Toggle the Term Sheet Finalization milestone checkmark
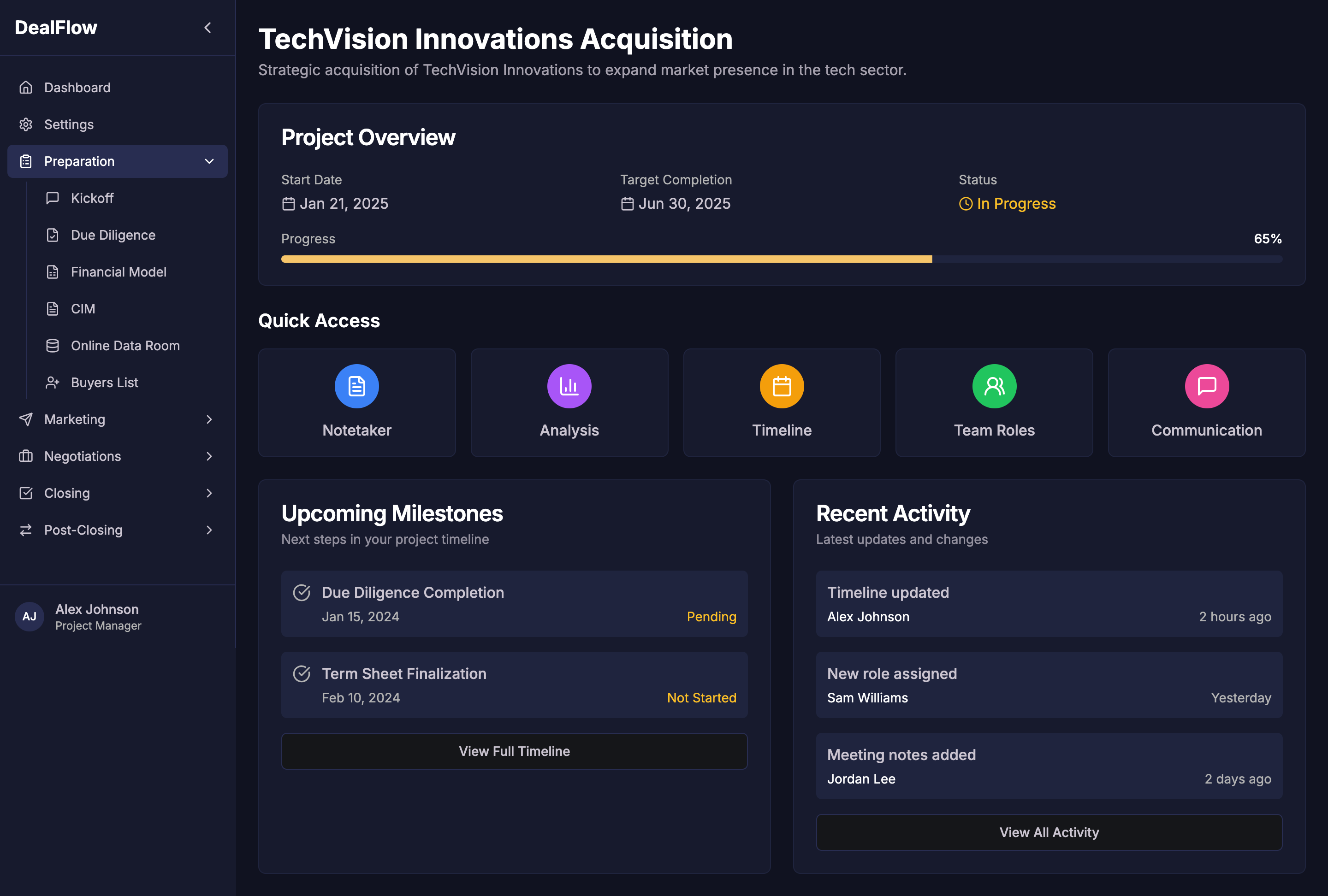This screenshot has height=896, width=1328. 302,674
